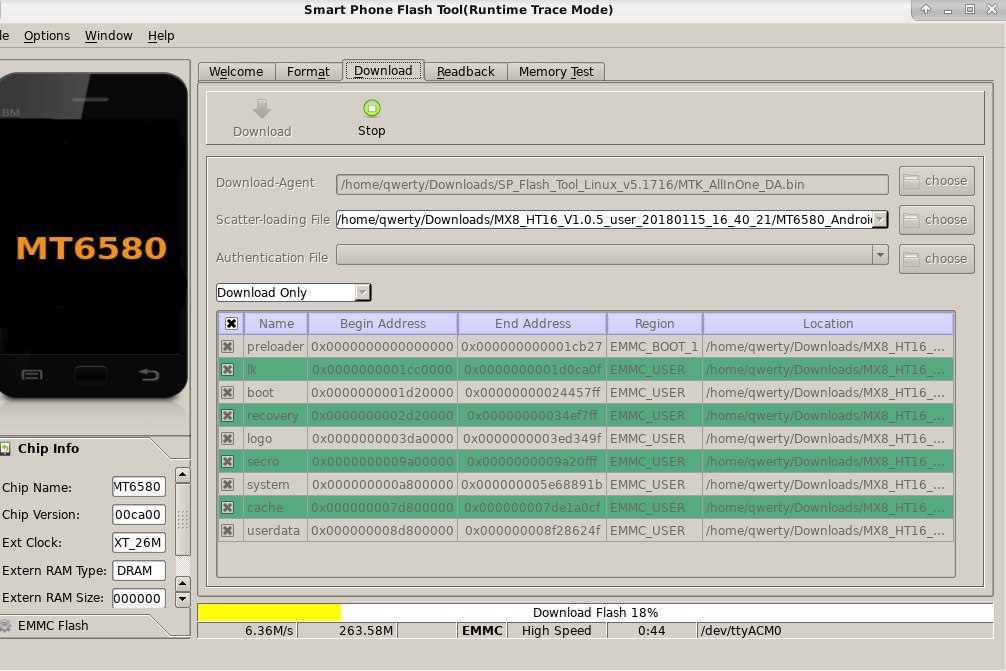Expand the Authentication File dropdown arrow
Viewport: 1006px width, 671px height.
tap(880, 255)
